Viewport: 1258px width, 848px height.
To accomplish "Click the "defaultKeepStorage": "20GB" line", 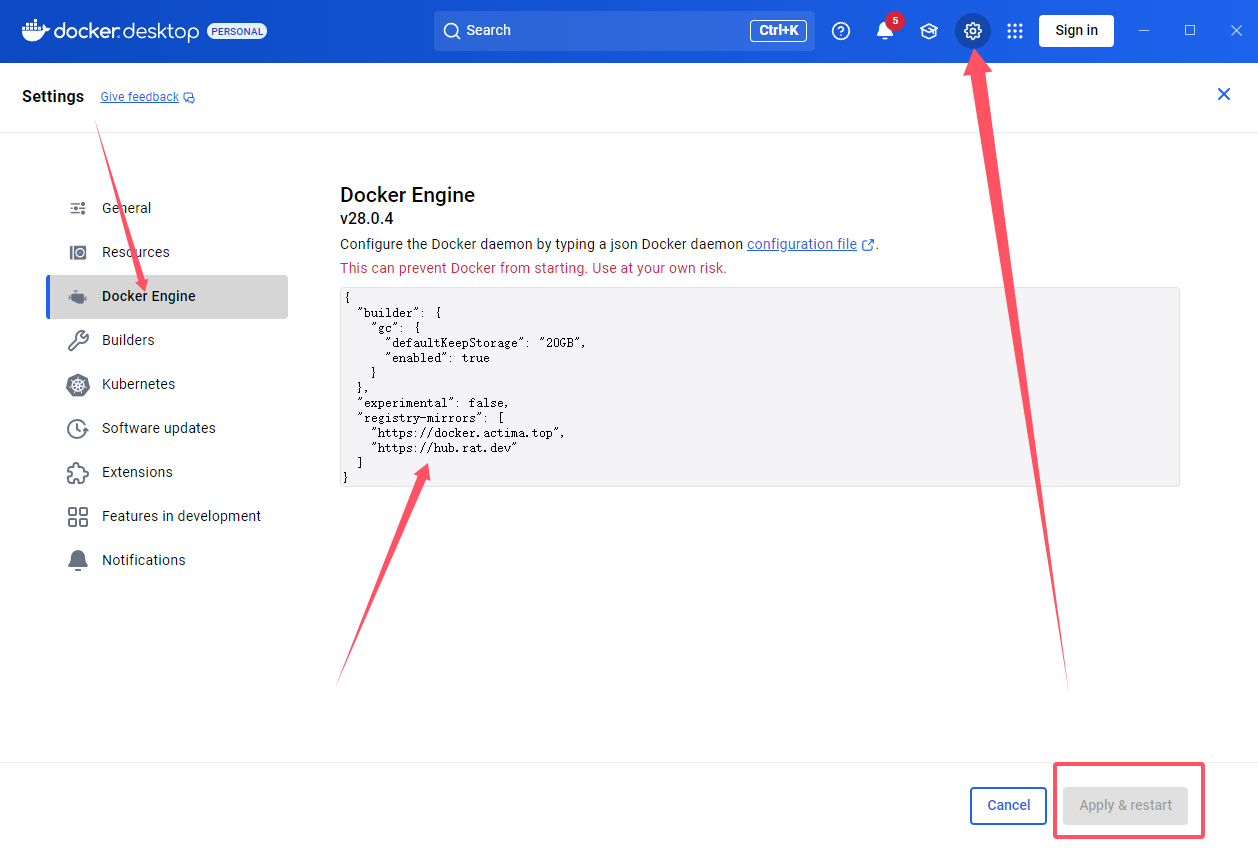I will coord(485,343).
